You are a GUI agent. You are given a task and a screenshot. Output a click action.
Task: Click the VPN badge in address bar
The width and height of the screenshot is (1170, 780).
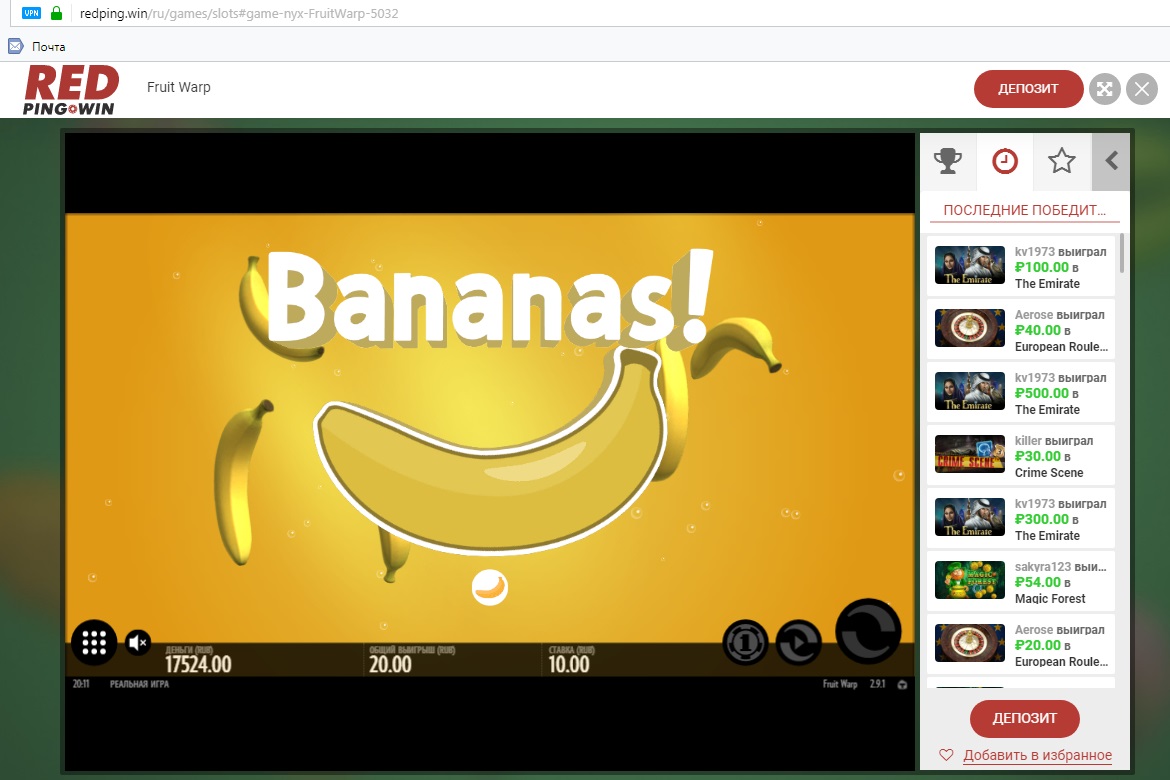tap(31, 13)
